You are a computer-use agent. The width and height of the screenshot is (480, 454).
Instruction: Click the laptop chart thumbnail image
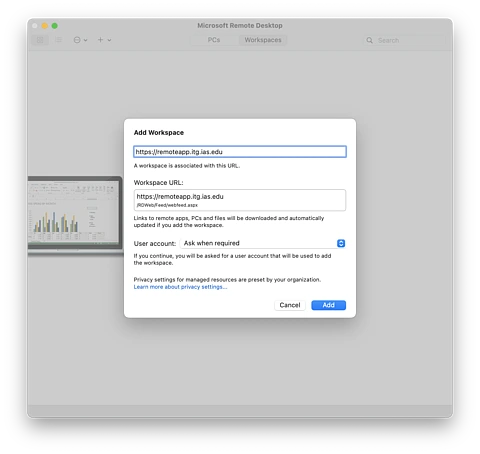(x=75, y=215)
